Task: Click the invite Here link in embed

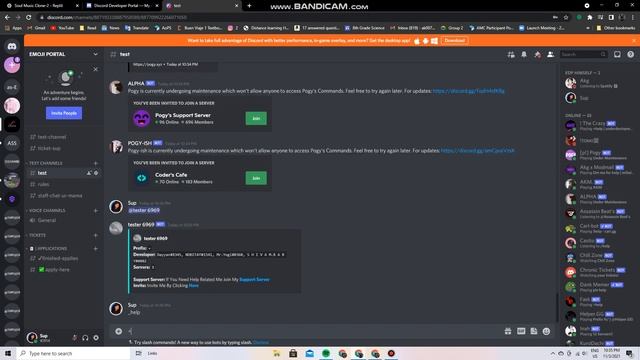Action: pos(194,286)
